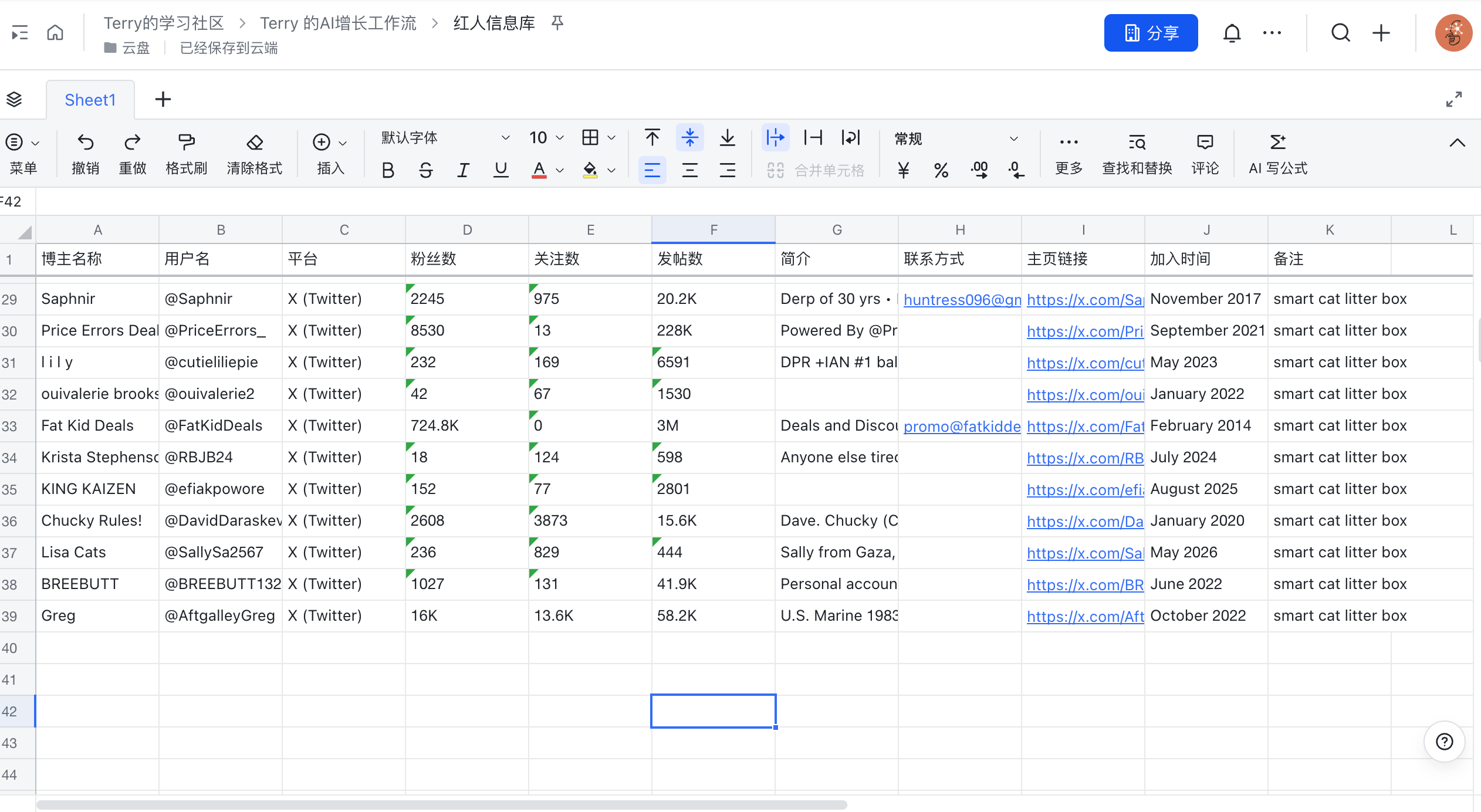Toggle text overflow mode
This screenshot has height=812, width=1481.
[776, 138]
